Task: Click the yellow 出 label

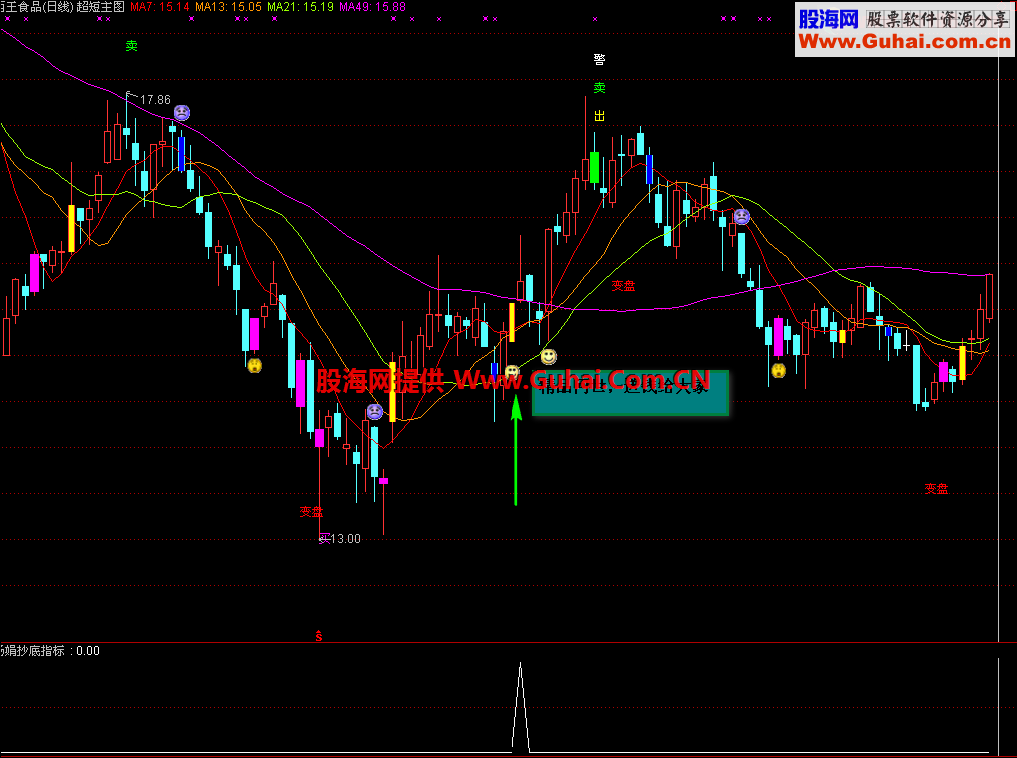Action: coord(599,115)
